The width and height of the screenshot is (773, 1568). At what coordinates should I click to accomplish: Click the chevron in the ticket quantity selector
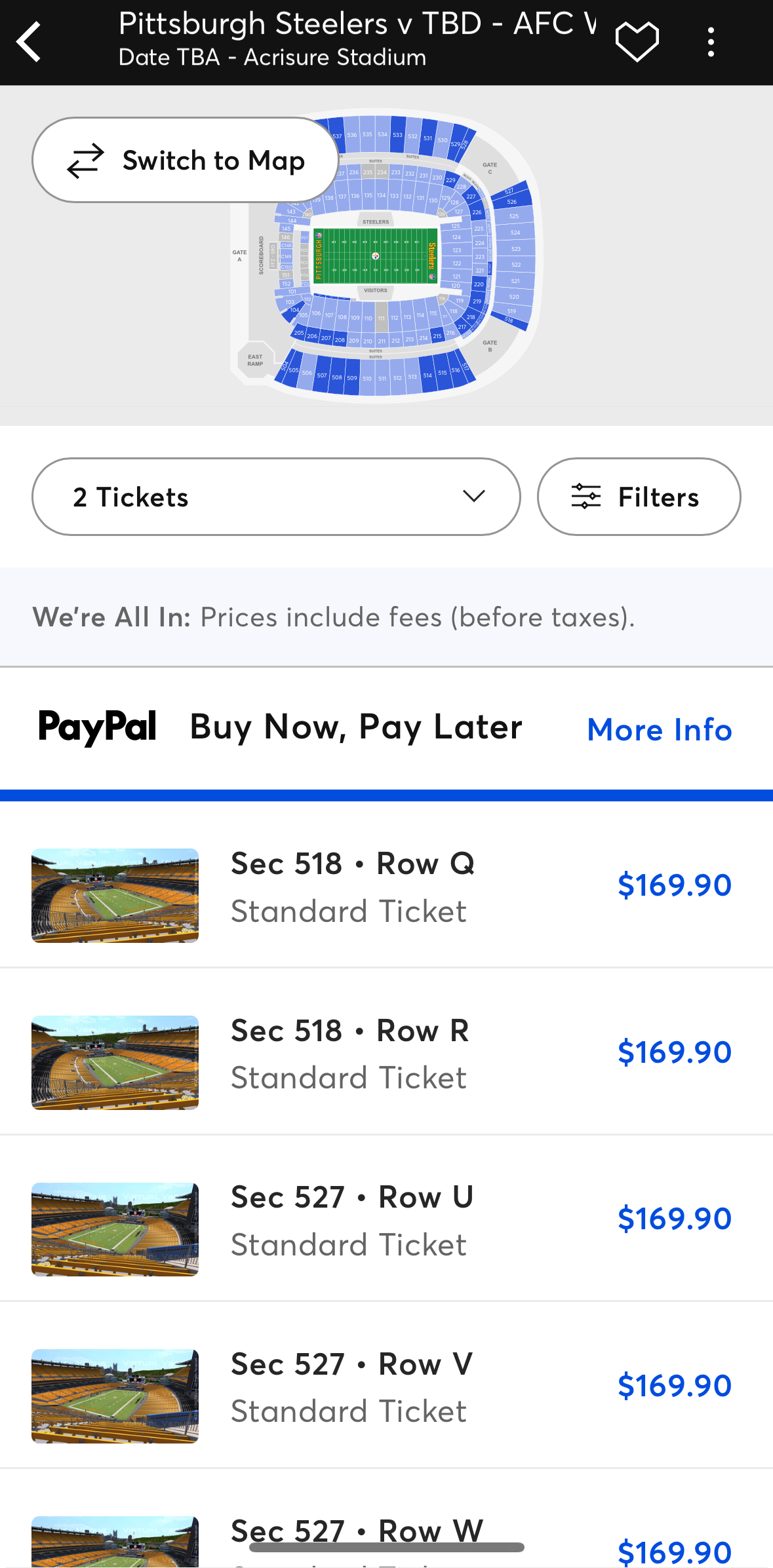(473, 496)
